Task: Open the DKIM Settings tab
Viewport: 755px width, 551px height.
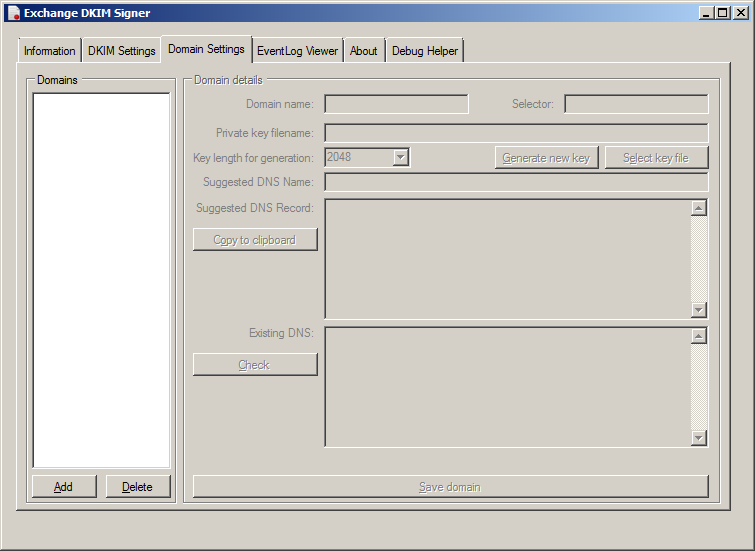Action: (121, 51)
